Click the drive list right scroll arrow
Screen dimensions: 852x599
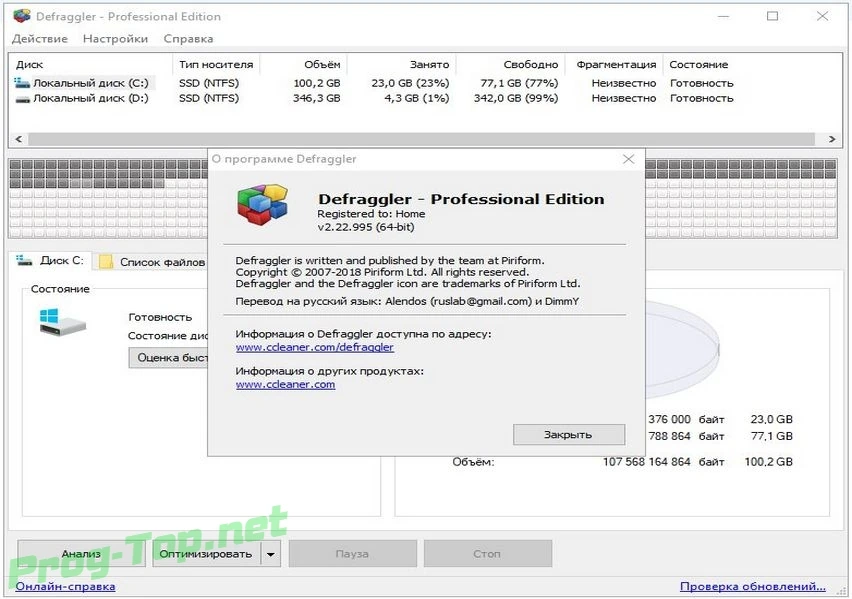click(832, 139)
